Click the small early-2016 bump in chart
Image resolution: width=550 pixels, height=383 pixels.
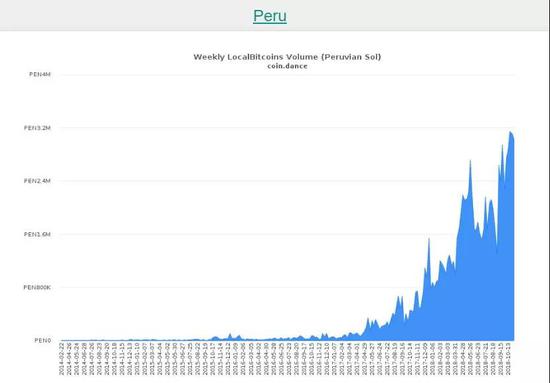click(230, 336)
